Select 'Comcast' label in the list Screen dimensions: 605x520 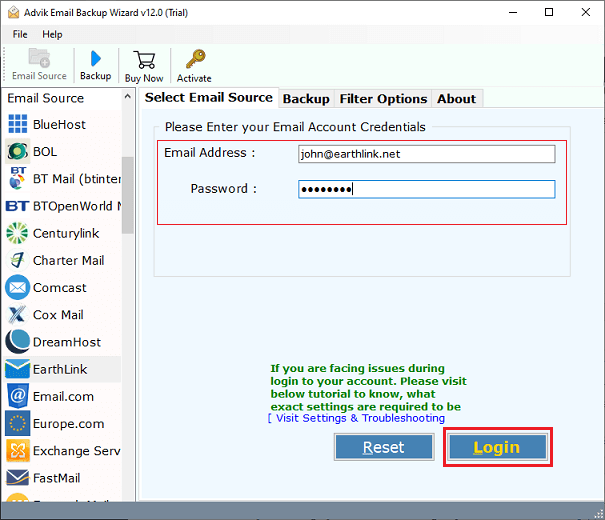tap(60, 288)
